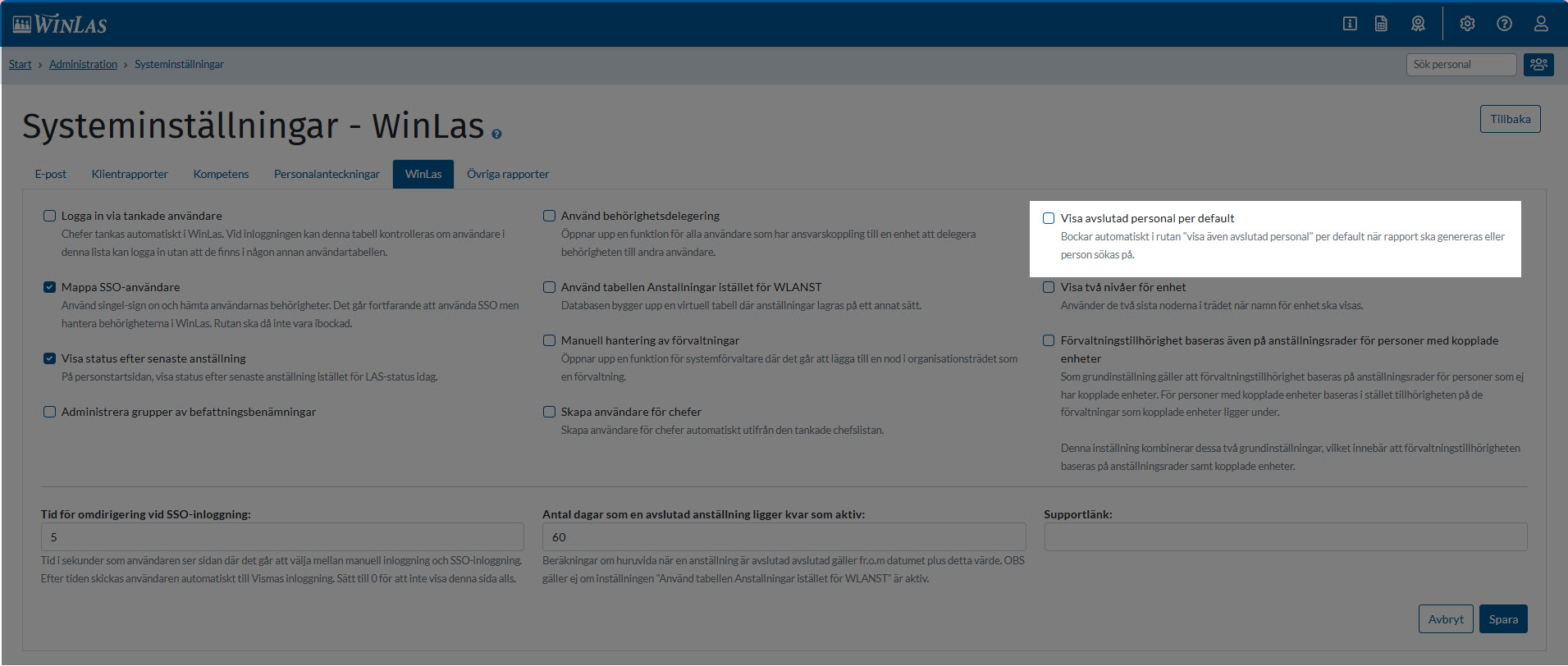
Task: Open the Kompetens tab
Action: click(221, 174)
